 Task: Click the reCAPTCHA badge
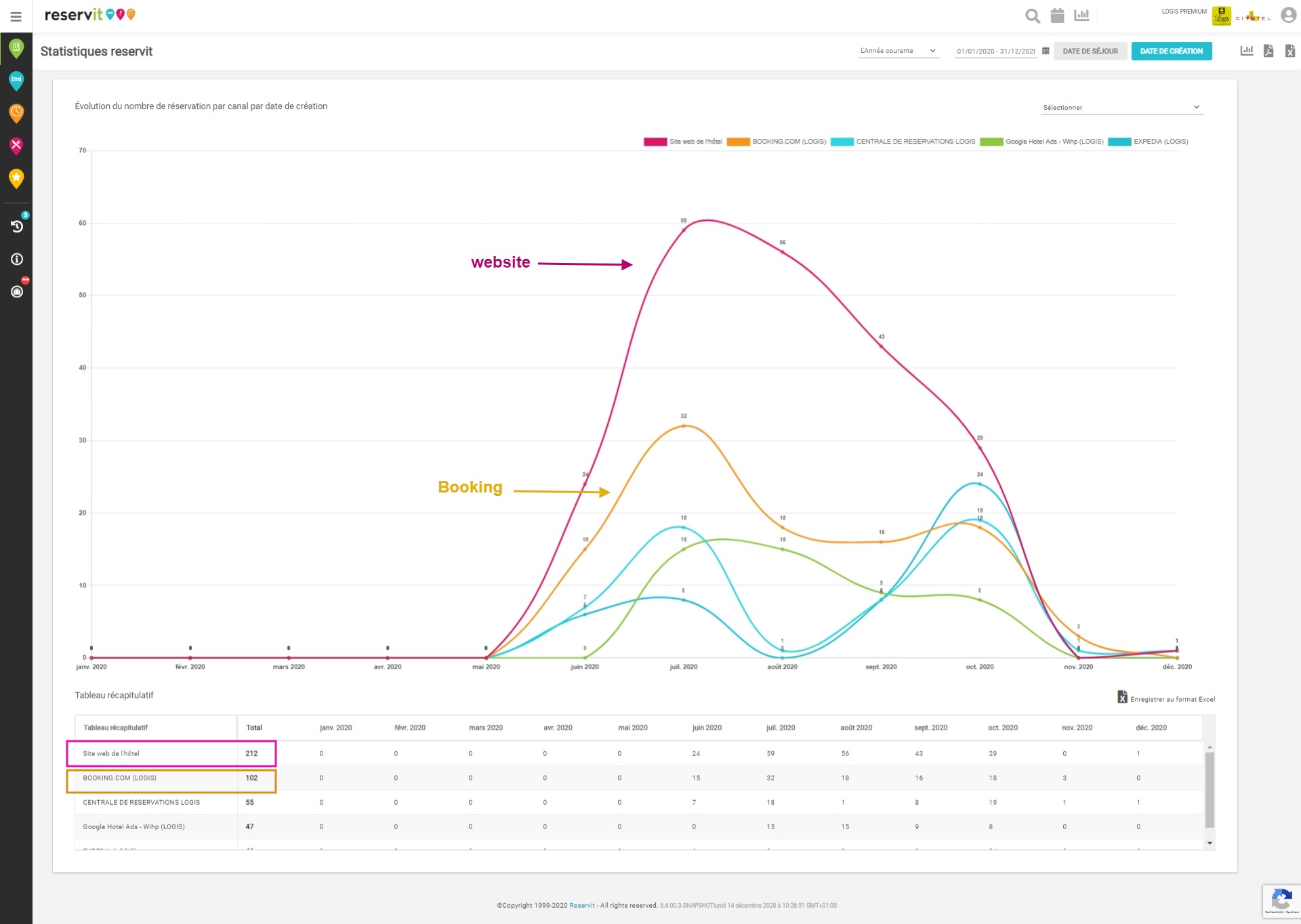[1281, 902]
